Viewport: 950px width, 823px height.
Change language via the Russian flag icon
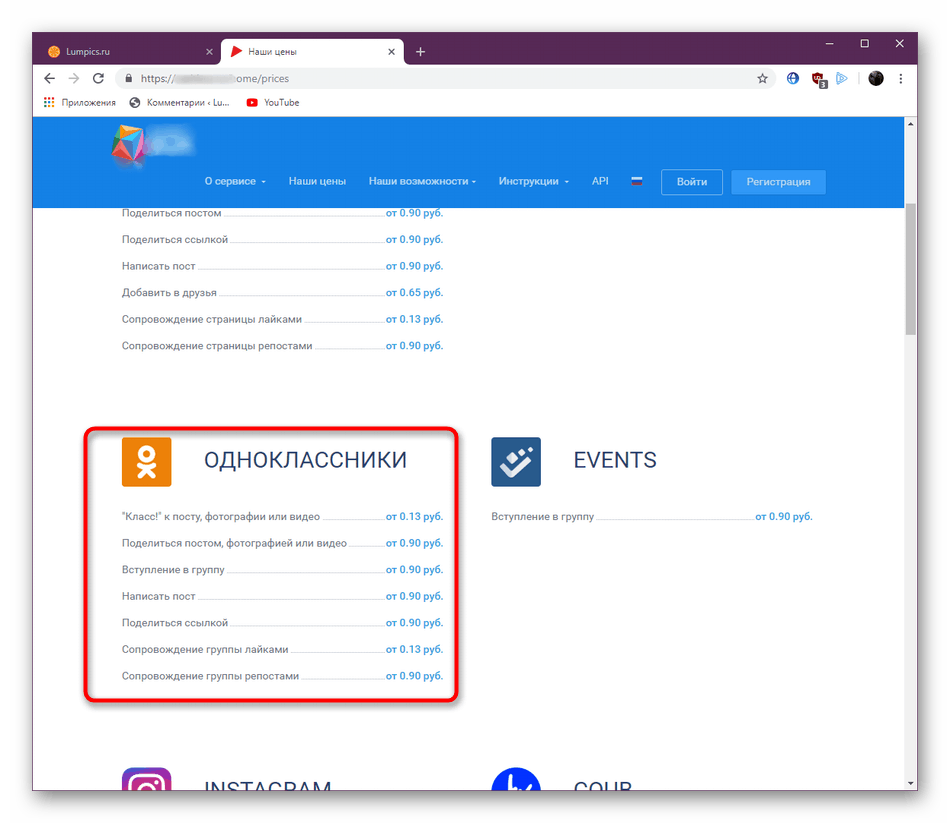click(x=636, y=181)
